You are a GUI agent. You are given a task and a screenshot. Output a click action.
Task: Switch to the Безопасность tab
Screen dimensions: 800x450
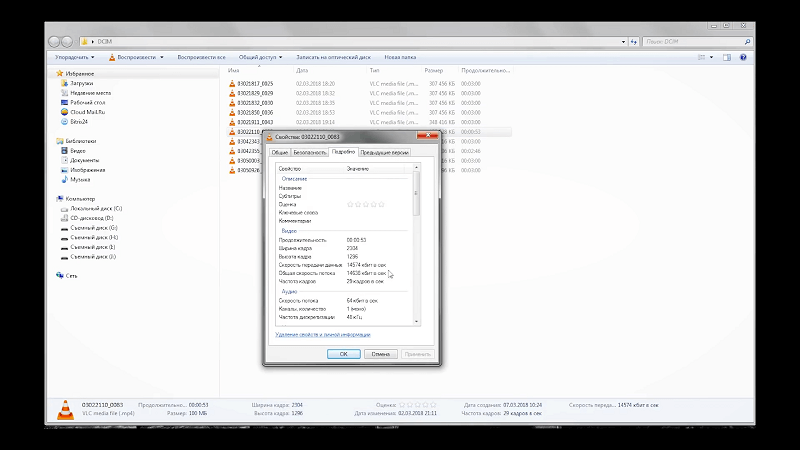[309, 152]
